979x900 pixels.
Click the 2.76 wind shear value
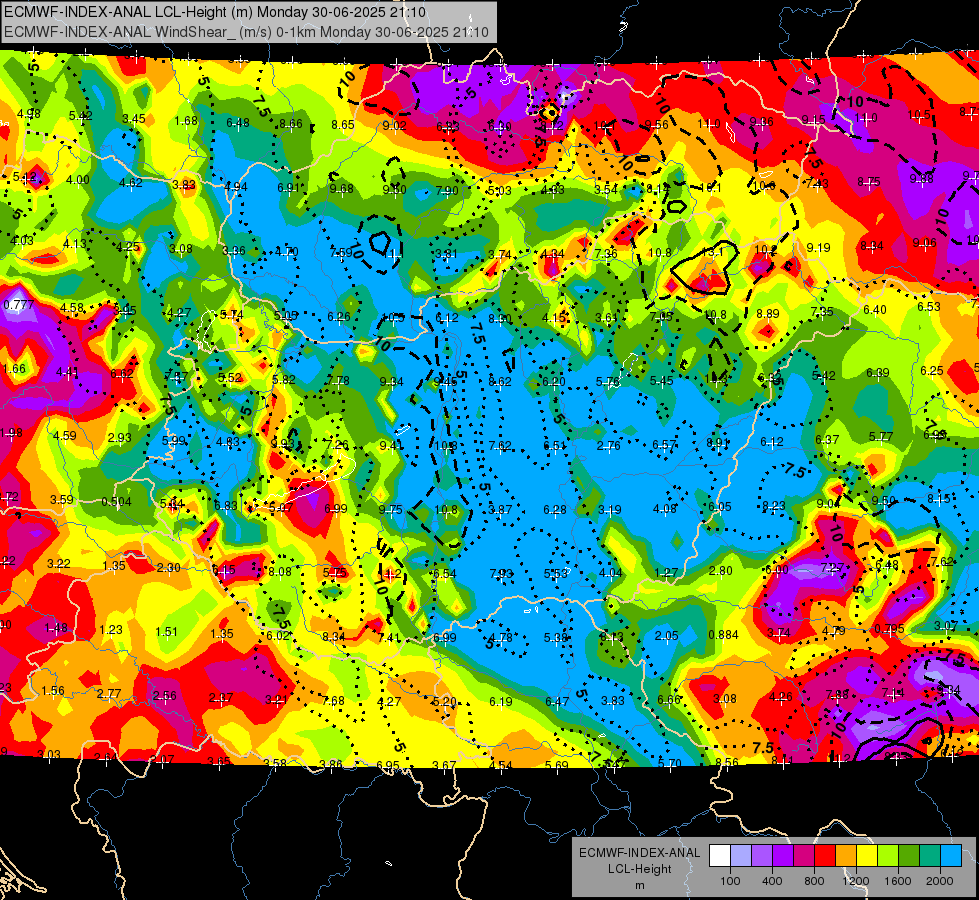coord(609,445)
